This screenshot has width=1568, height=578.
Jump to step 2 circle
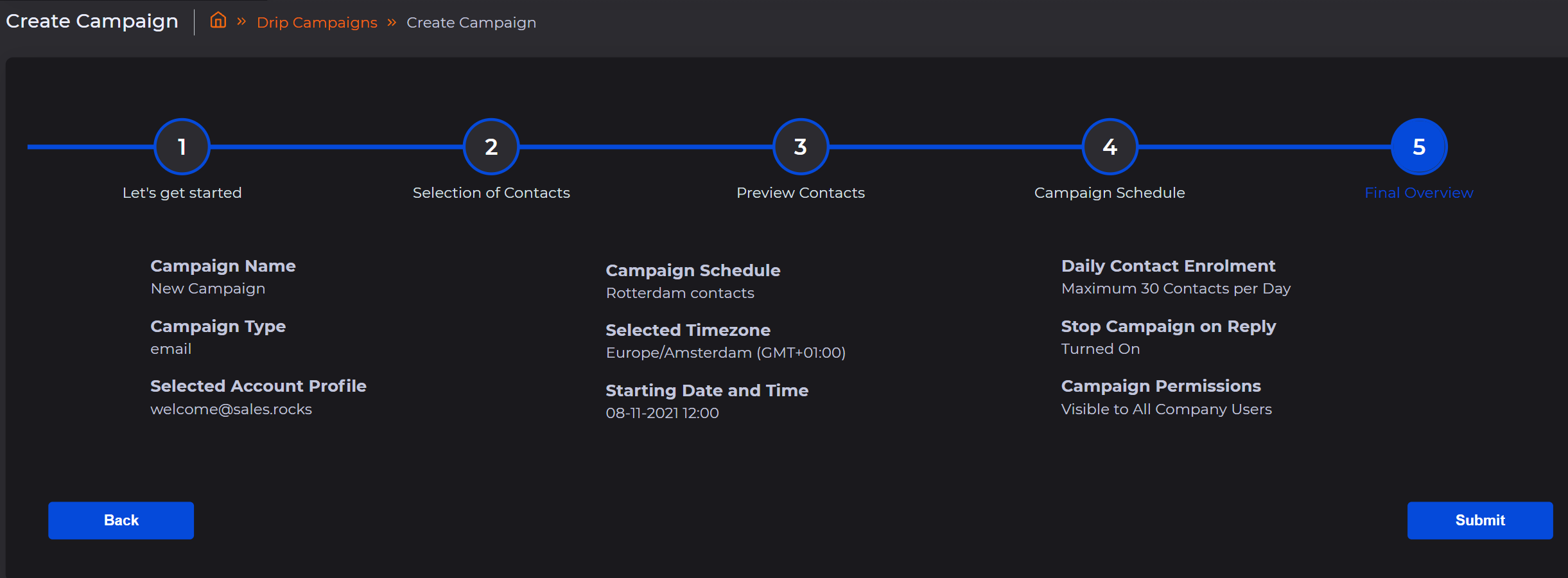[x=491, y=147]
